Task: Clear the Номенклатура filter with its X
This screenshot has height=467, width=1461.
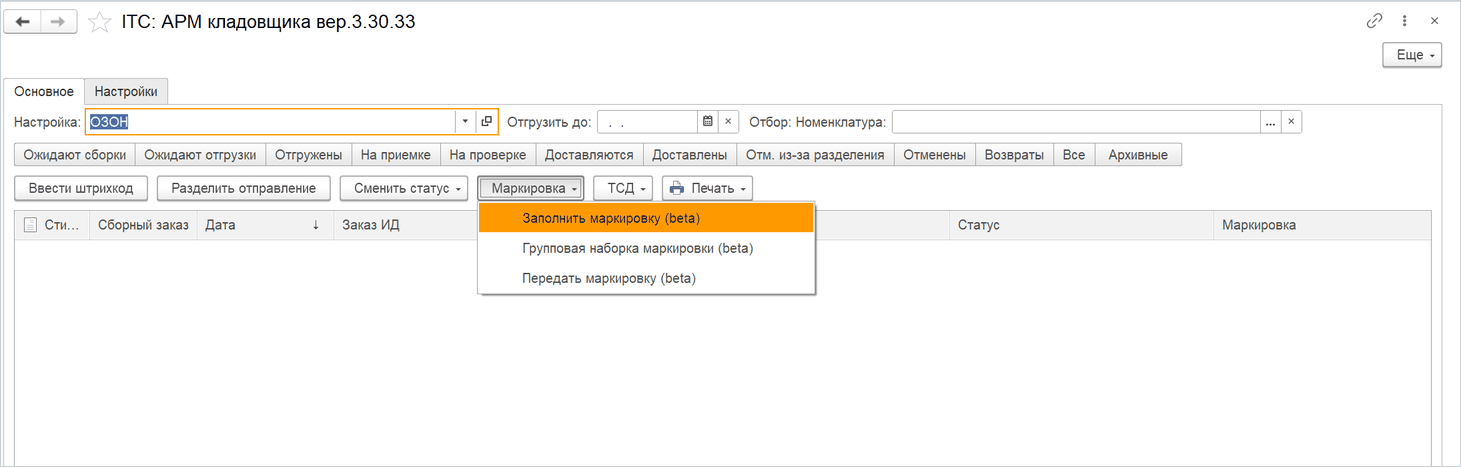Action: [1291, 122]
